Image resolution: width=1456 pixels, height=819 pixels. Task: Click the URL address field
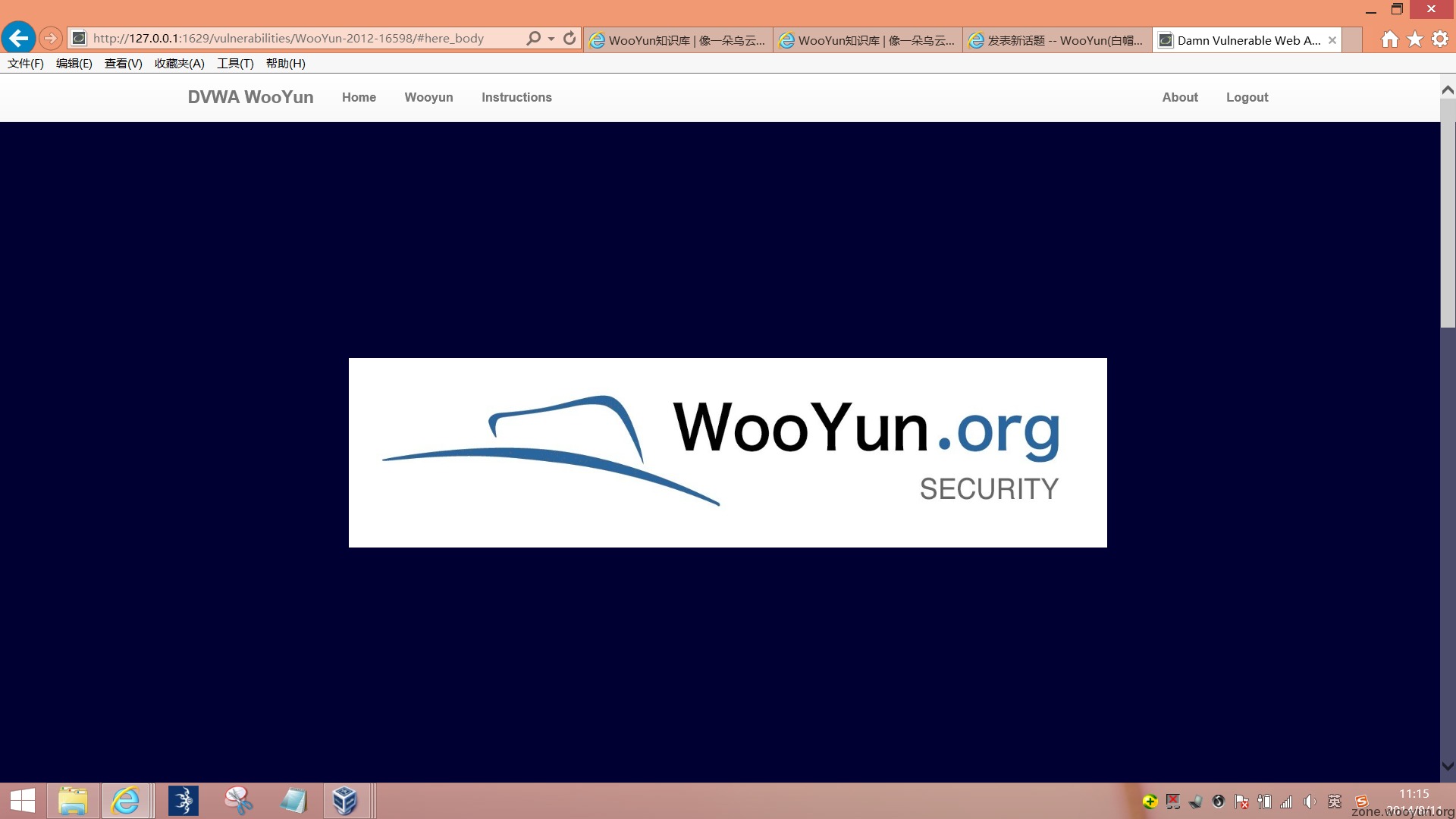(x=303, y=38)
